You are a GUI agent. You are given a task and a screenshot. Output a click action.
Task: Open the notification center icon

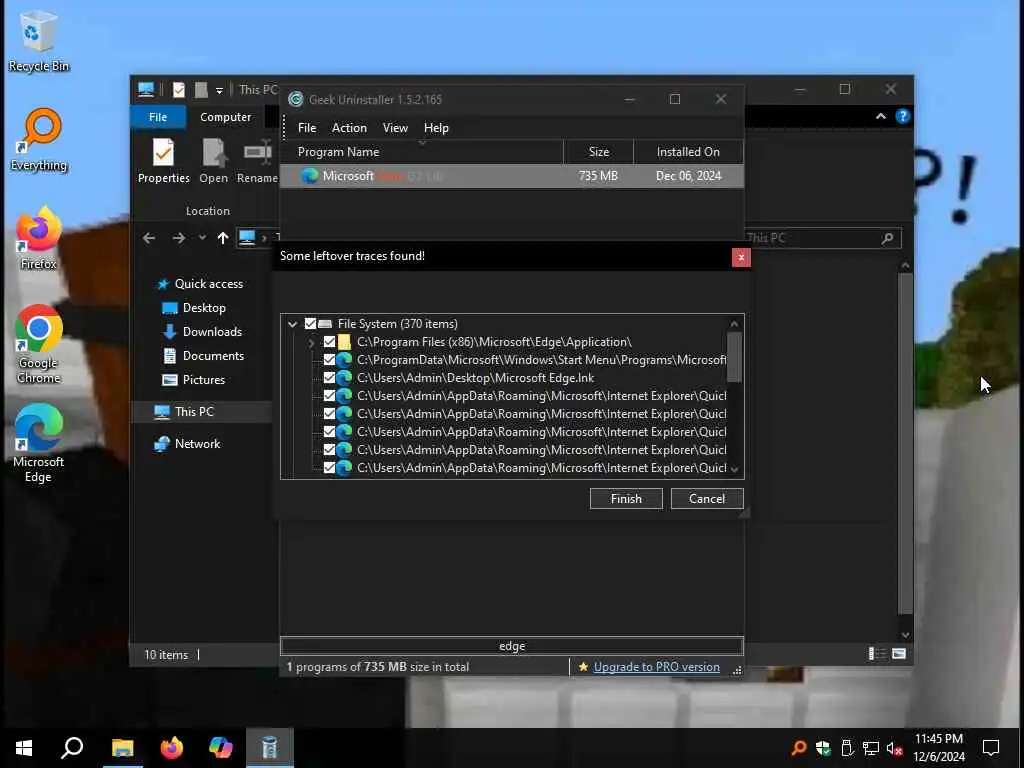coord(991,748)
